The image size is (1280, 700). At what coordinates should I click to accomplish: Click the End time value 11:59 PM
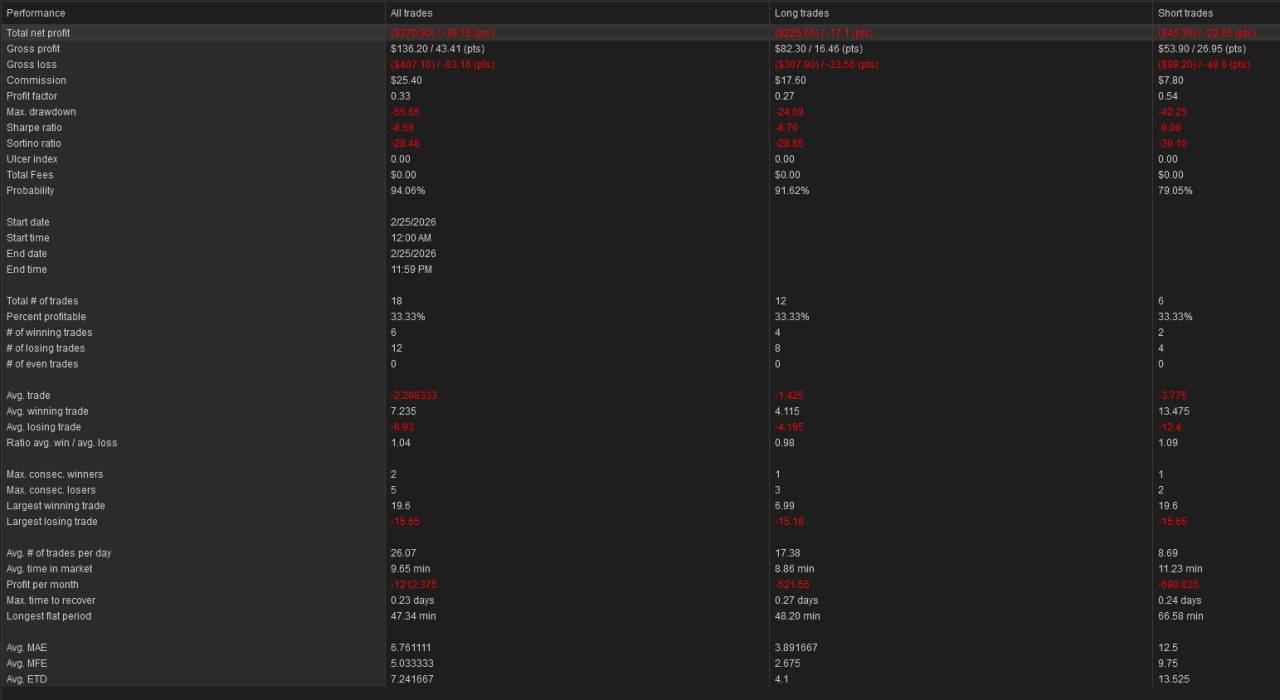coord(411,270)
